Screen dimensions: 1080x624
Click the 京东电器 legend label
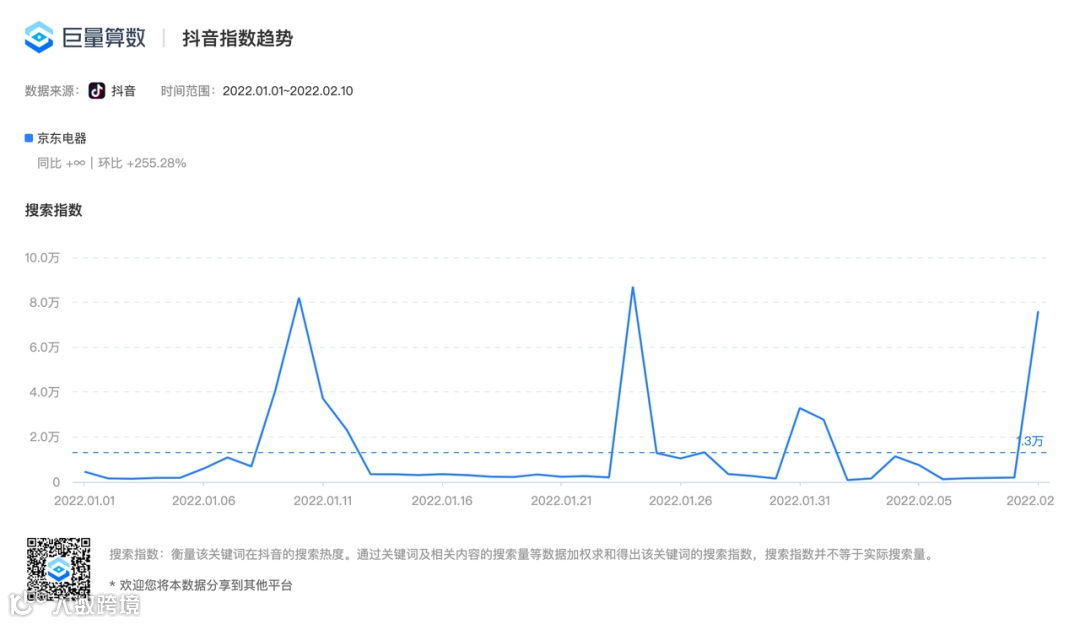tap(62, 138)
